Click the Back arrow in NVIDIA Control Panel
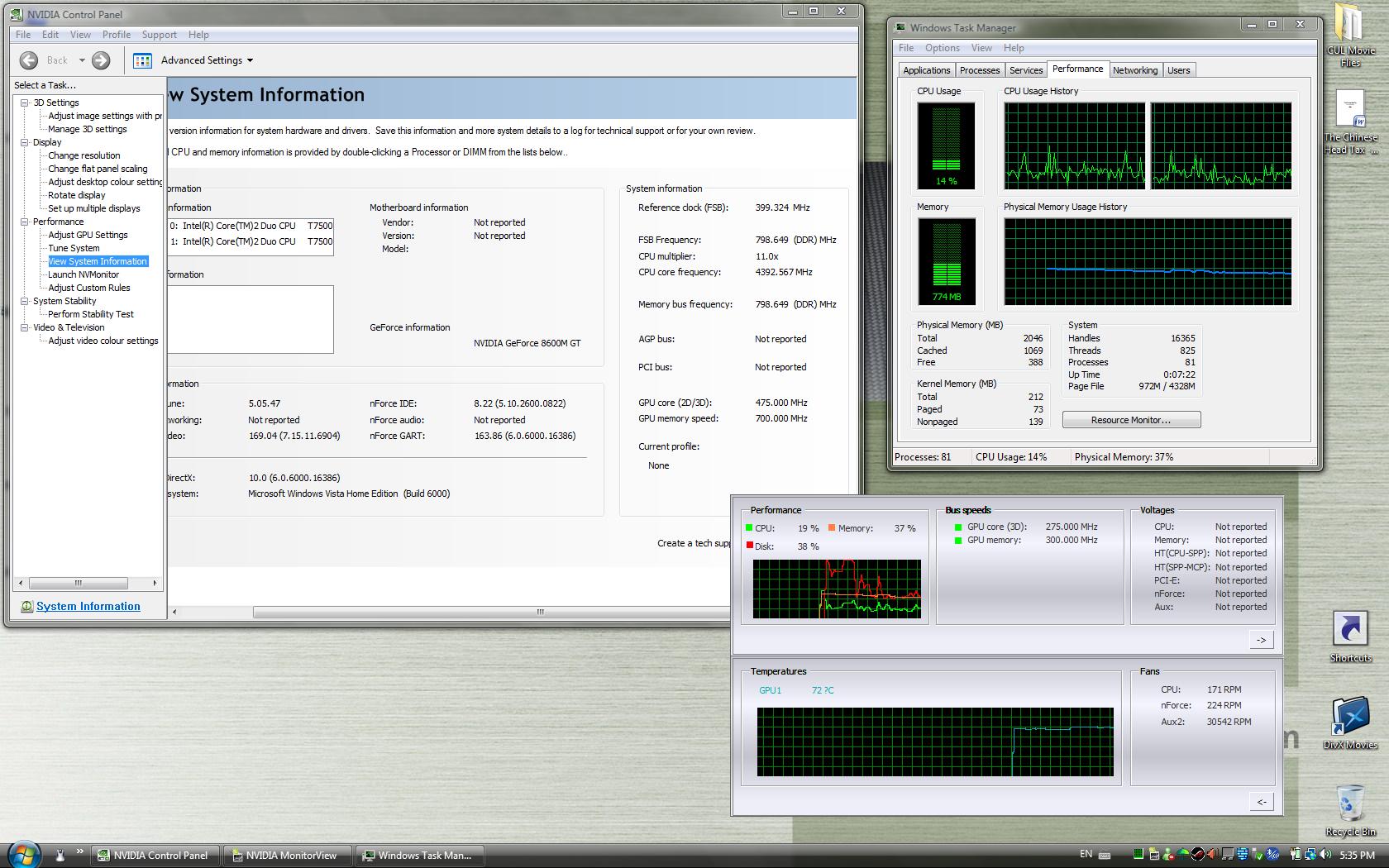The width and height of the screenshot is (1389, 868). (29, 60)
